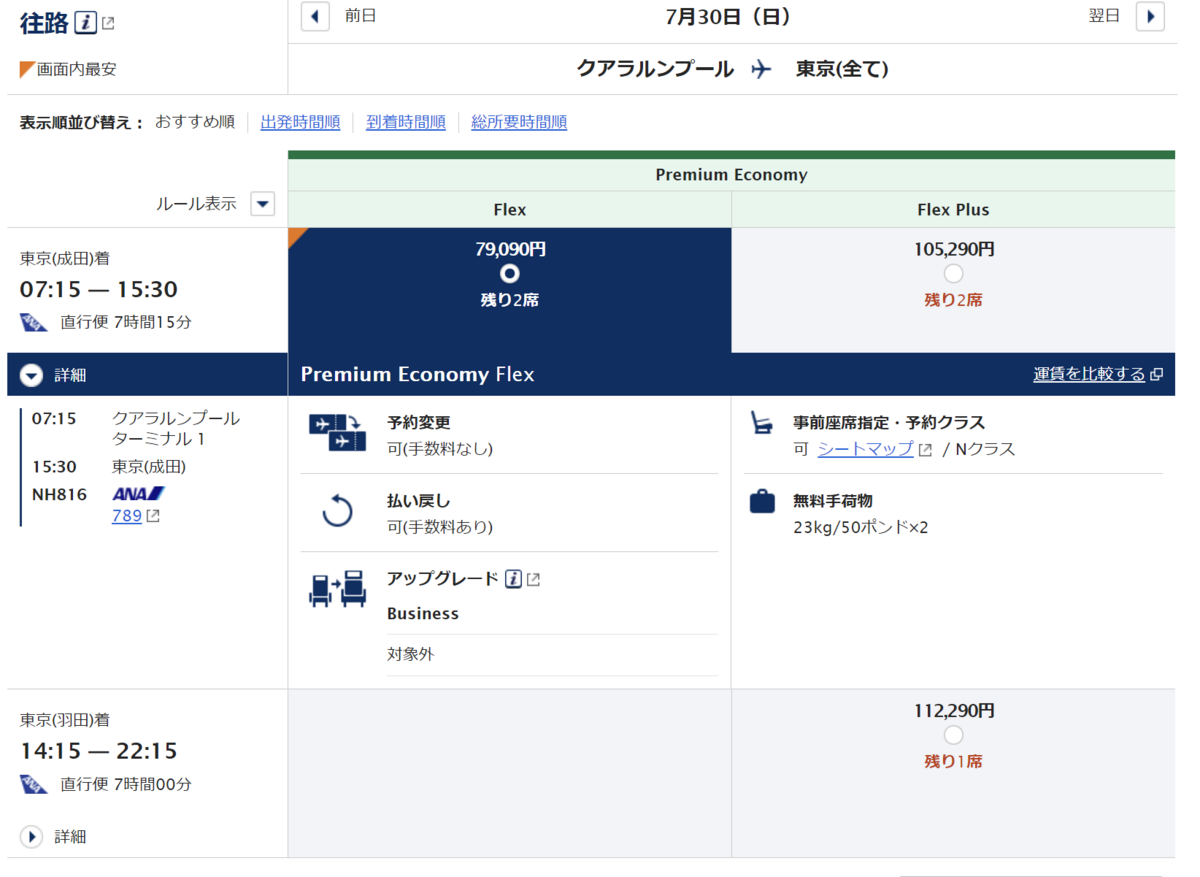Sort by 到着時間順

coord(406,122)
